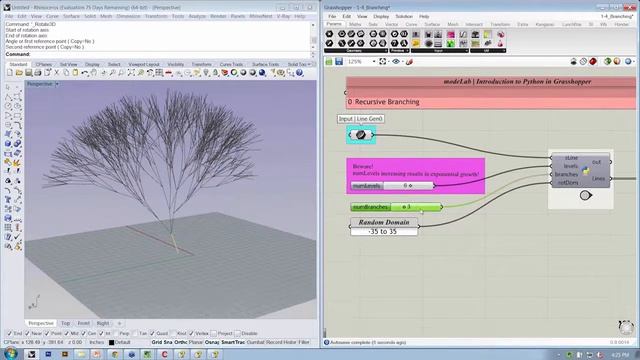640x360 pixels.
Task: Click the Undo arrow icon in Rhino toolbar
Action: point(84,73)
